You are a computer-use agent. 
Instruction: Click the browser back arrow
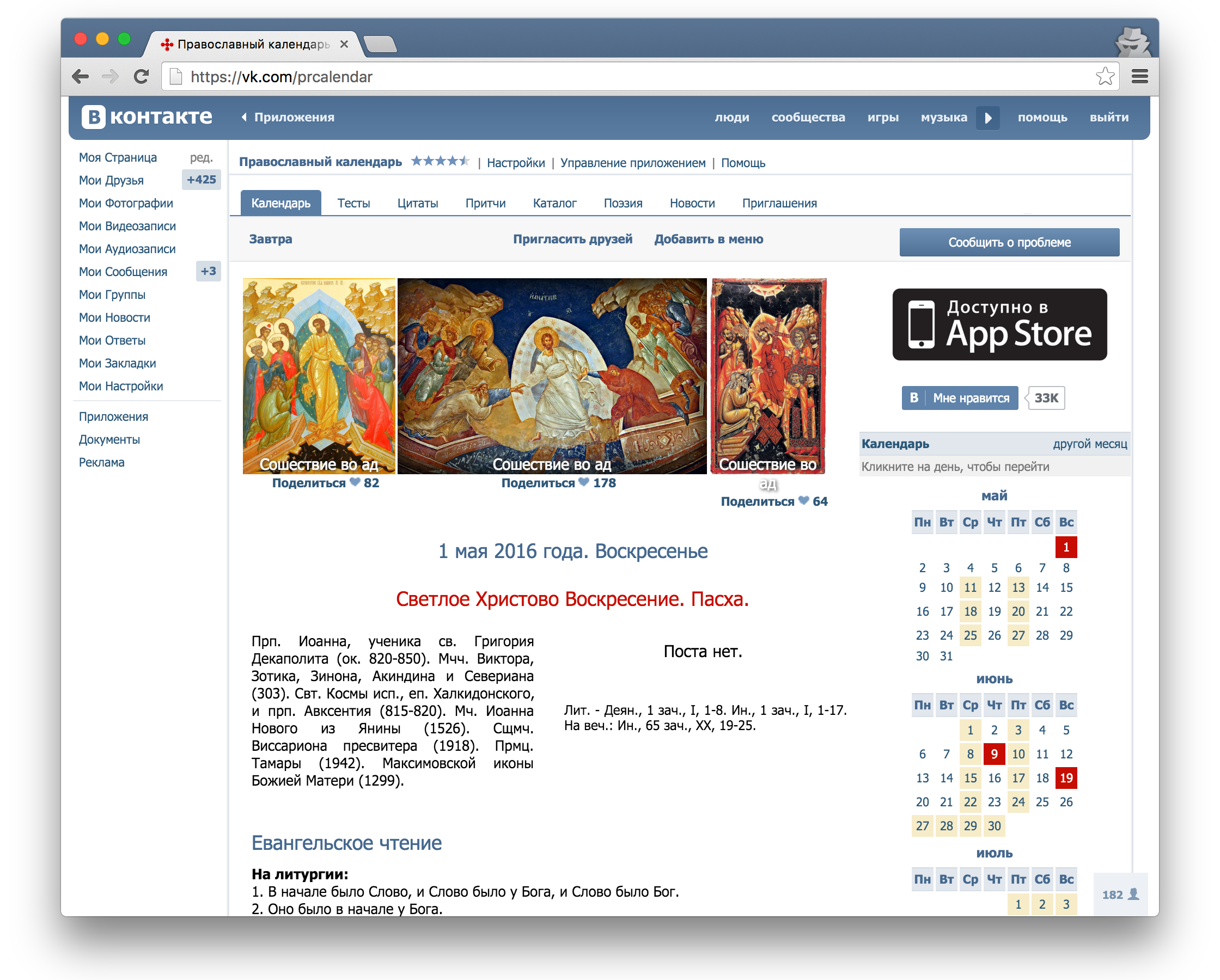pyautogui.click(x=81, y=76)
